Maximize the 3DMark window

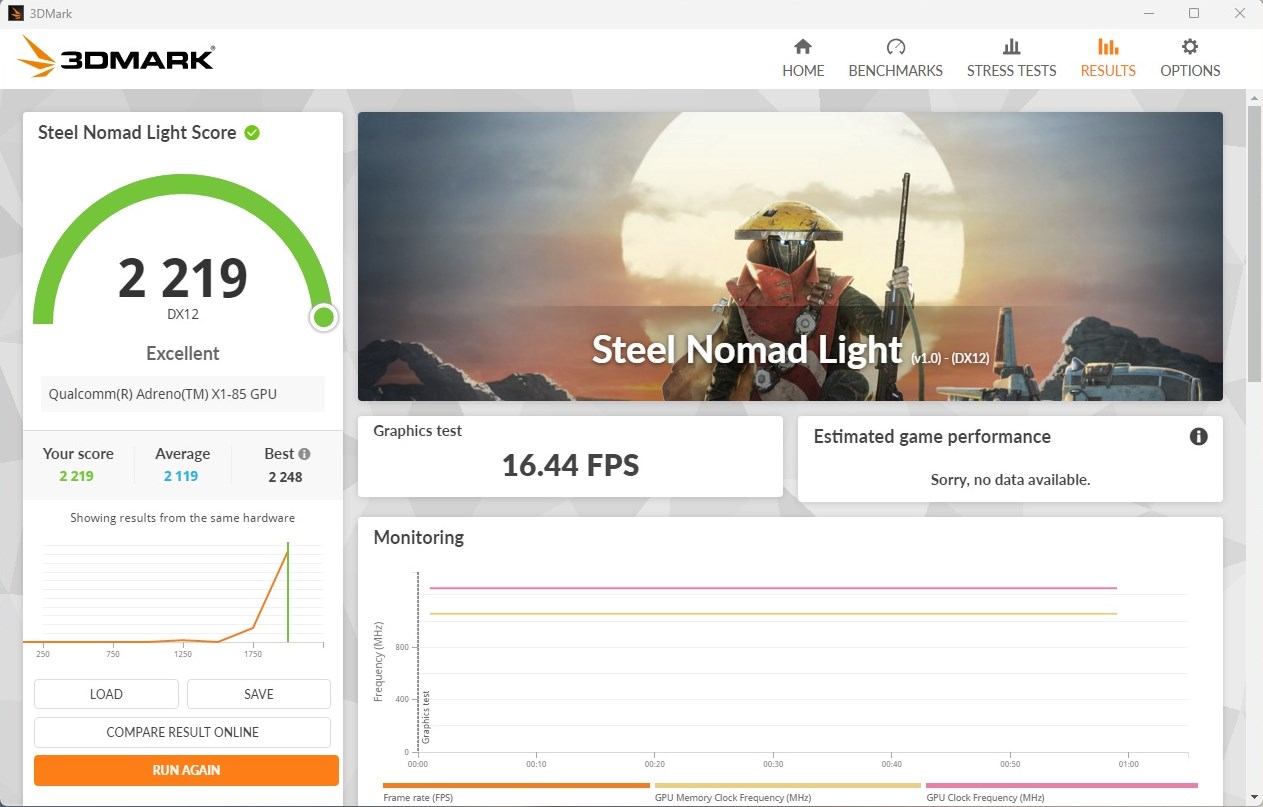1194,14
